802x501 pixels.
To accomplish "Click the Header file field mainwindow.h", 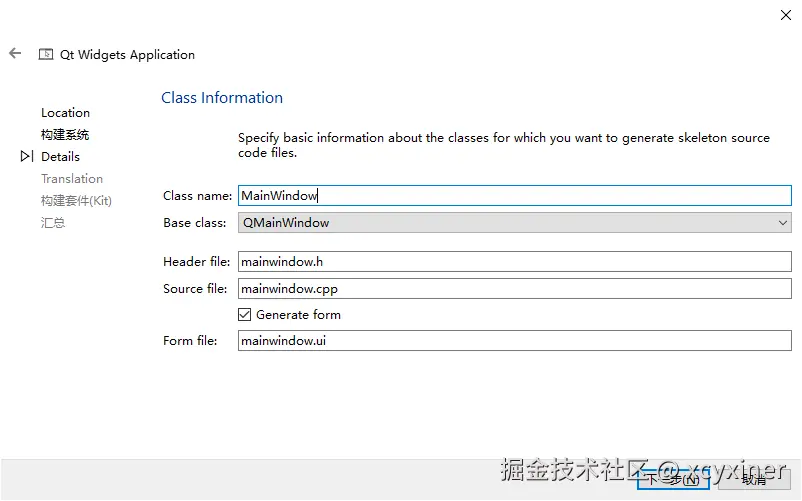I will [515, 262].
